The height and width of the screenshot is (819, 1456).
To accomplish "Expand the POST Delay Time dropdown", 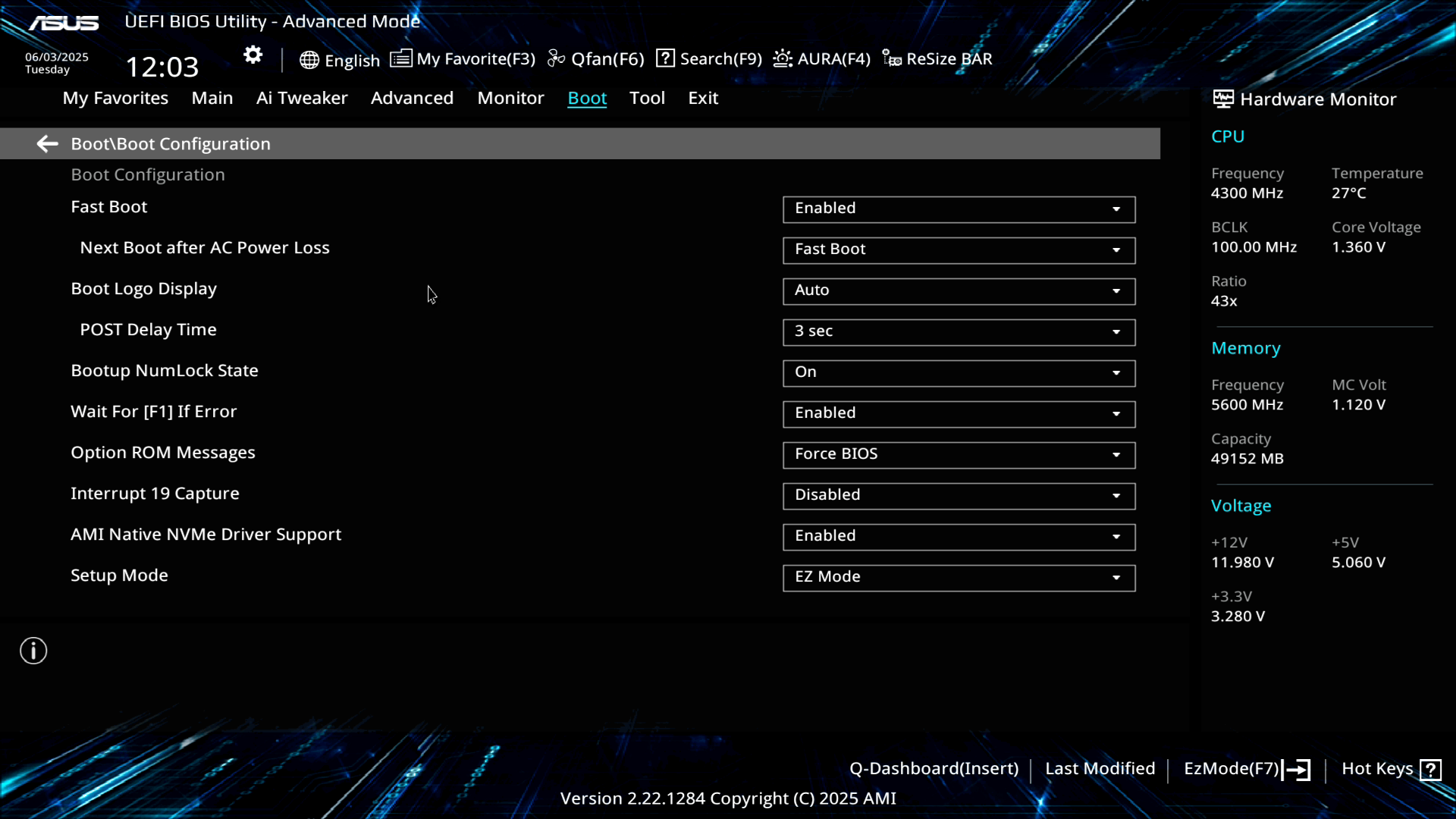I will tap(959, 332).
